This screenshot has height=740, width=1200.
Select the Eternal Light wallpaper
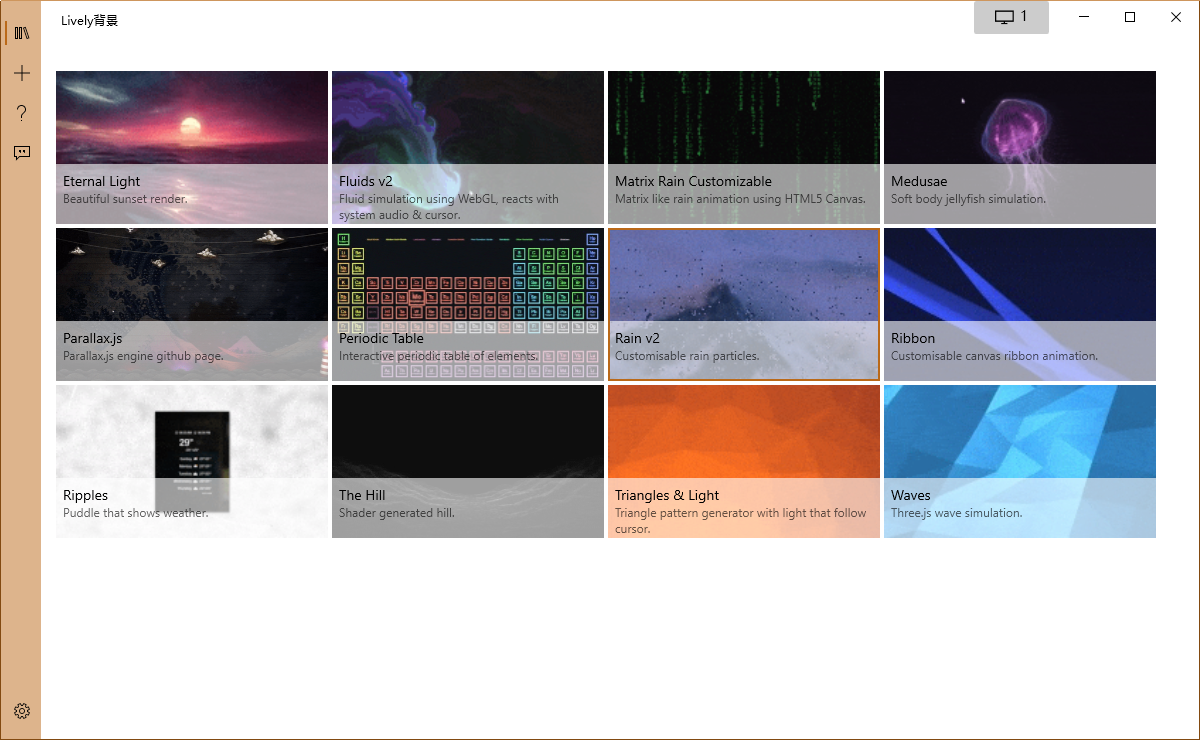192,147
